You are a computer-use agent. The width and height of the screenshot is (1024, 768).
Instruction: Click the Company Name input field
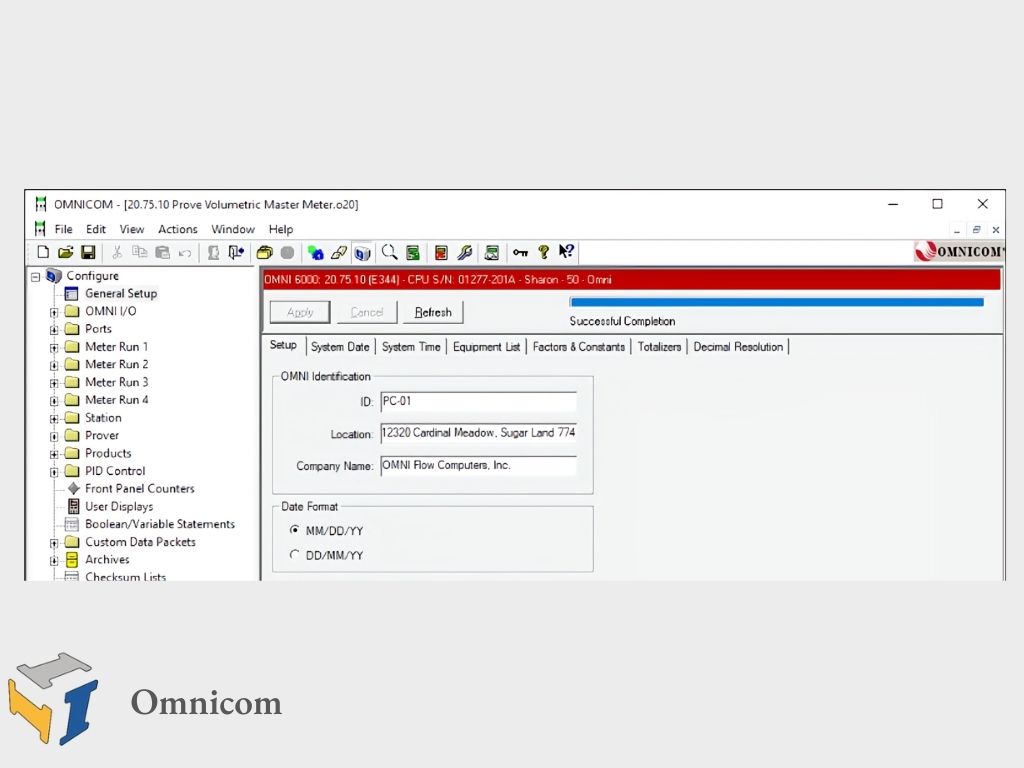click(478, 466)
